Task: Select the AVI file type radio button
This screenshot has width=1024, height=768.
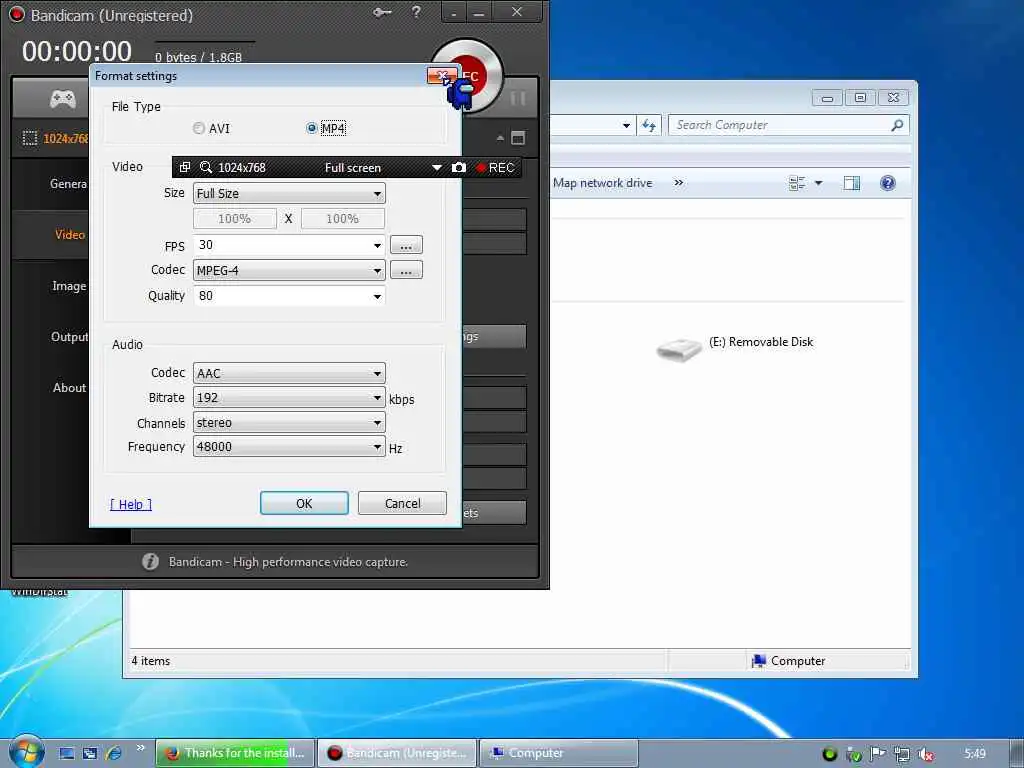Action: click(x=199, y=129)
